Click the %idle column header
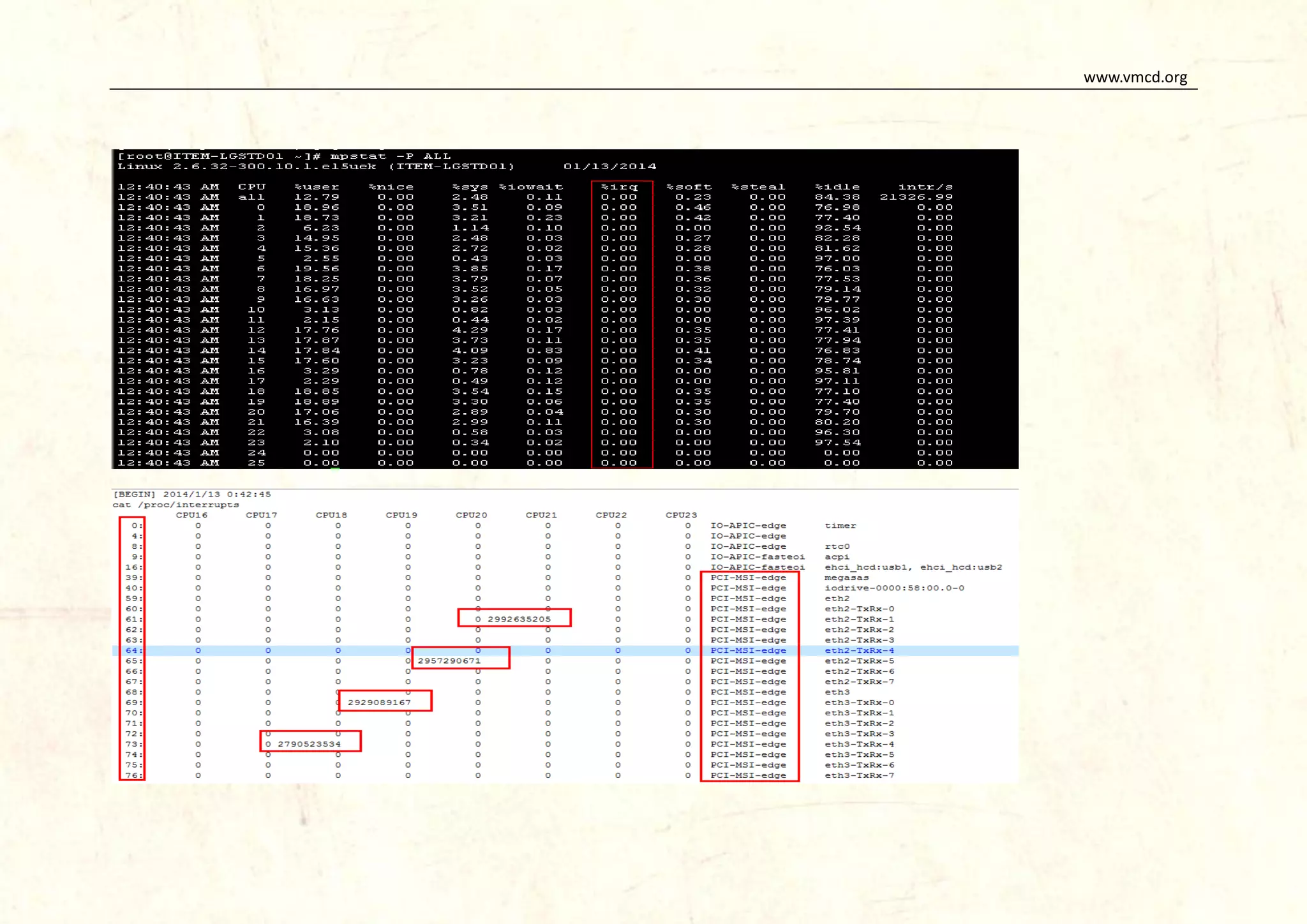The height and width of the screenshot is (924, 1307). tap(837, 187)
